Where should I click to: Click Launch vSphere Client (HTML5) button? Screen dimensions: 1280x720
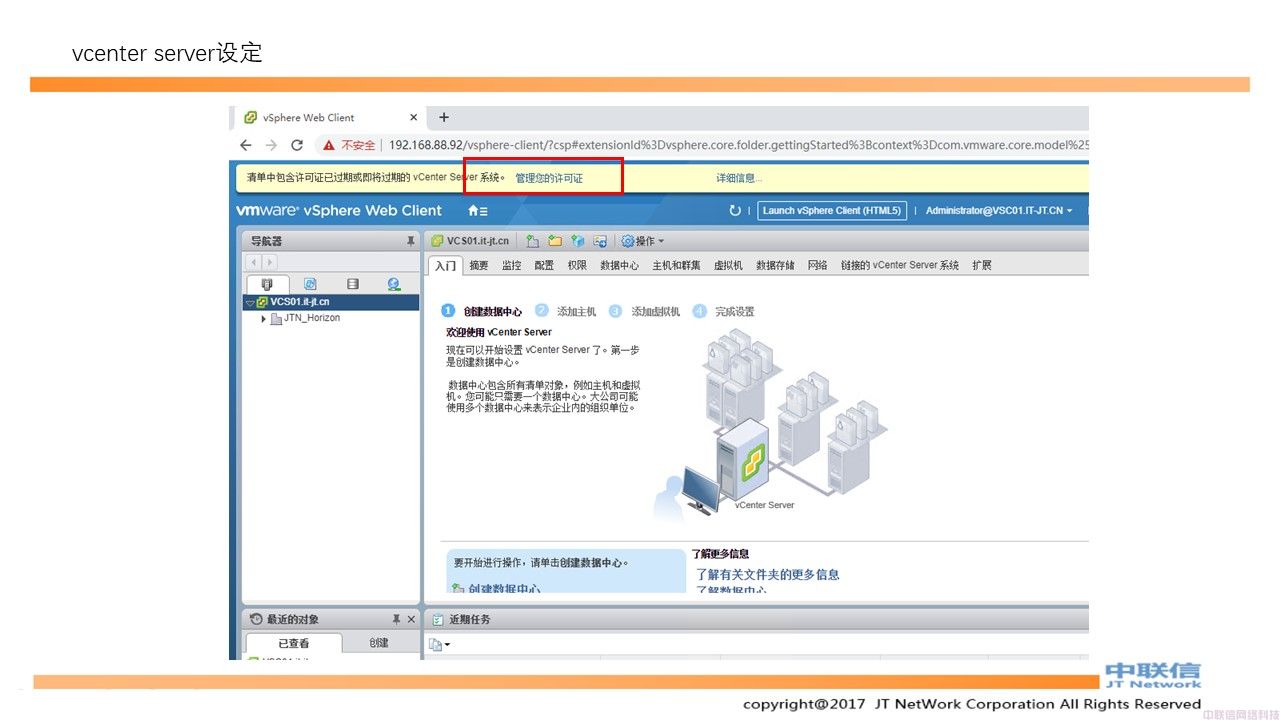(x=832, y=211)
